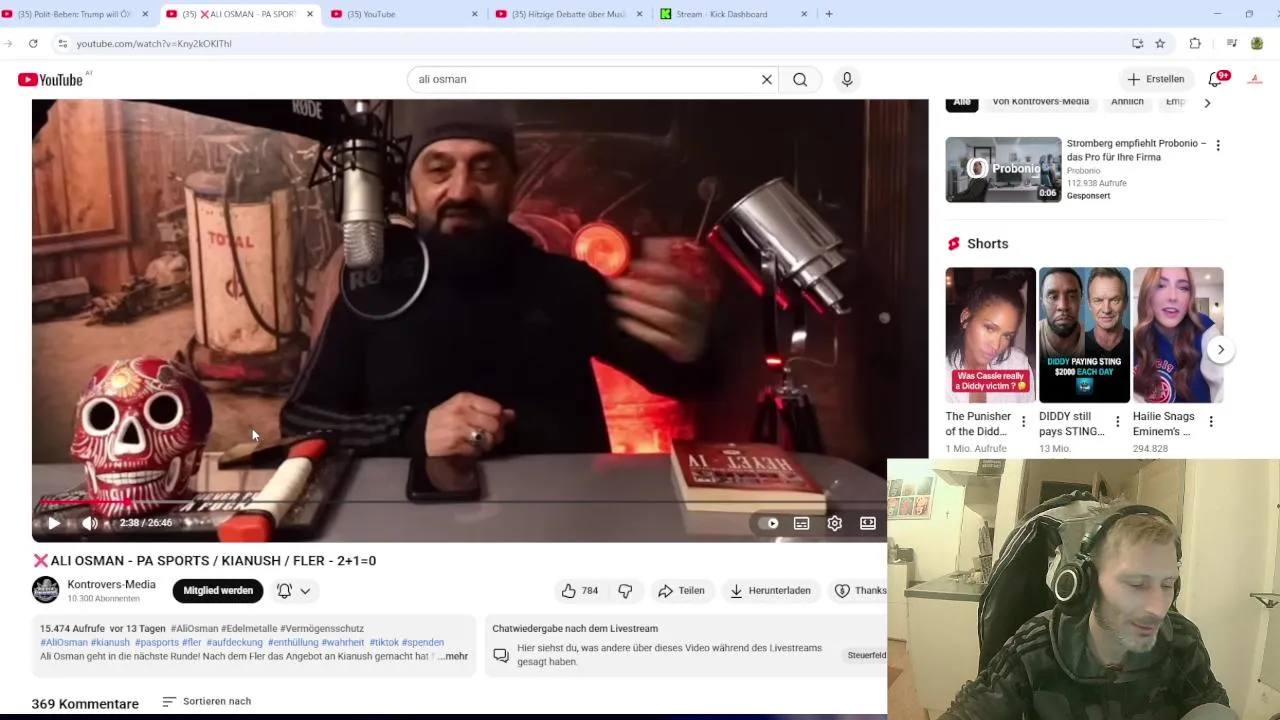Open Hailie Snags Eminem's short

click(x=1178, y=334)
